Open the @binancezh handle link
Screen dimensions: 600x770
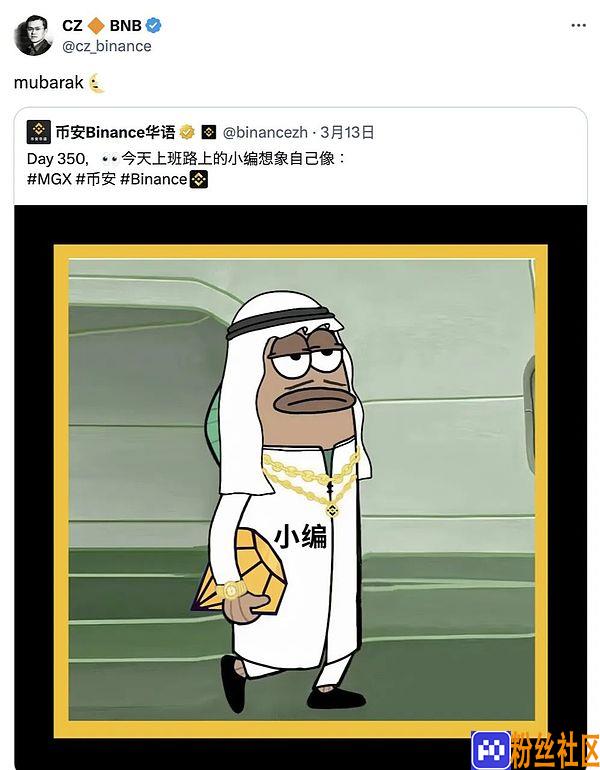click(x=265, y=133)
